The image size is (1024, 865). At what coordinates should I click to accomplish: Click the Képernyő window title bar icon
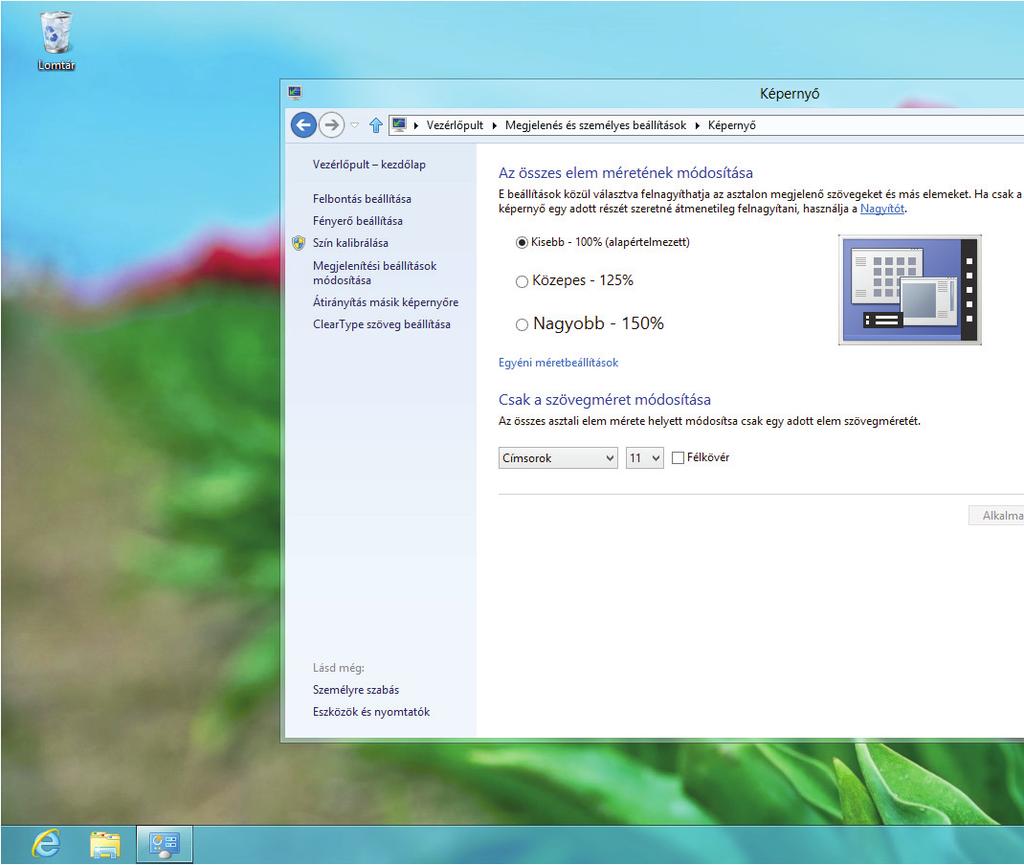click(x=295, y=93)
